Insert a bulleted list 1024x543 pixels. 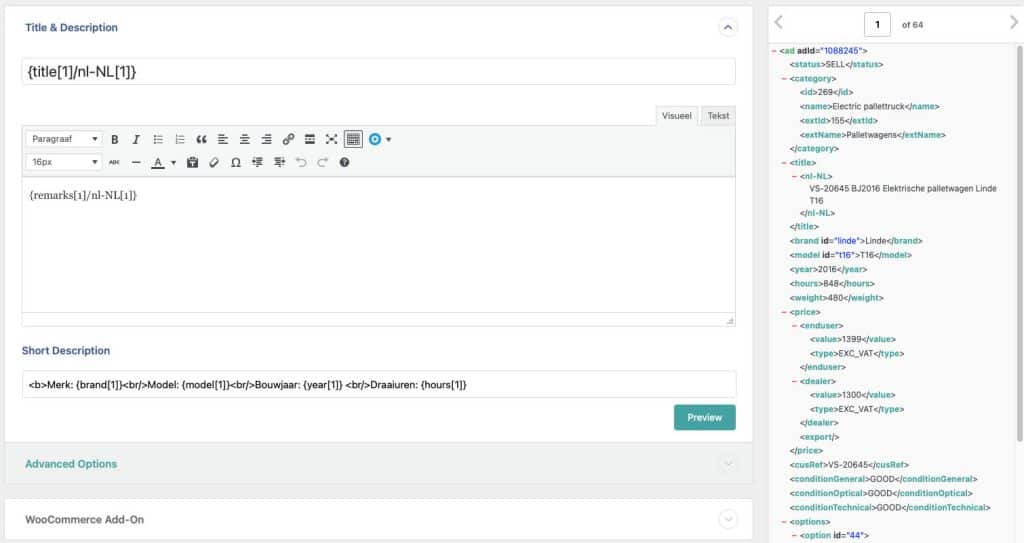(x=158, y=139)
